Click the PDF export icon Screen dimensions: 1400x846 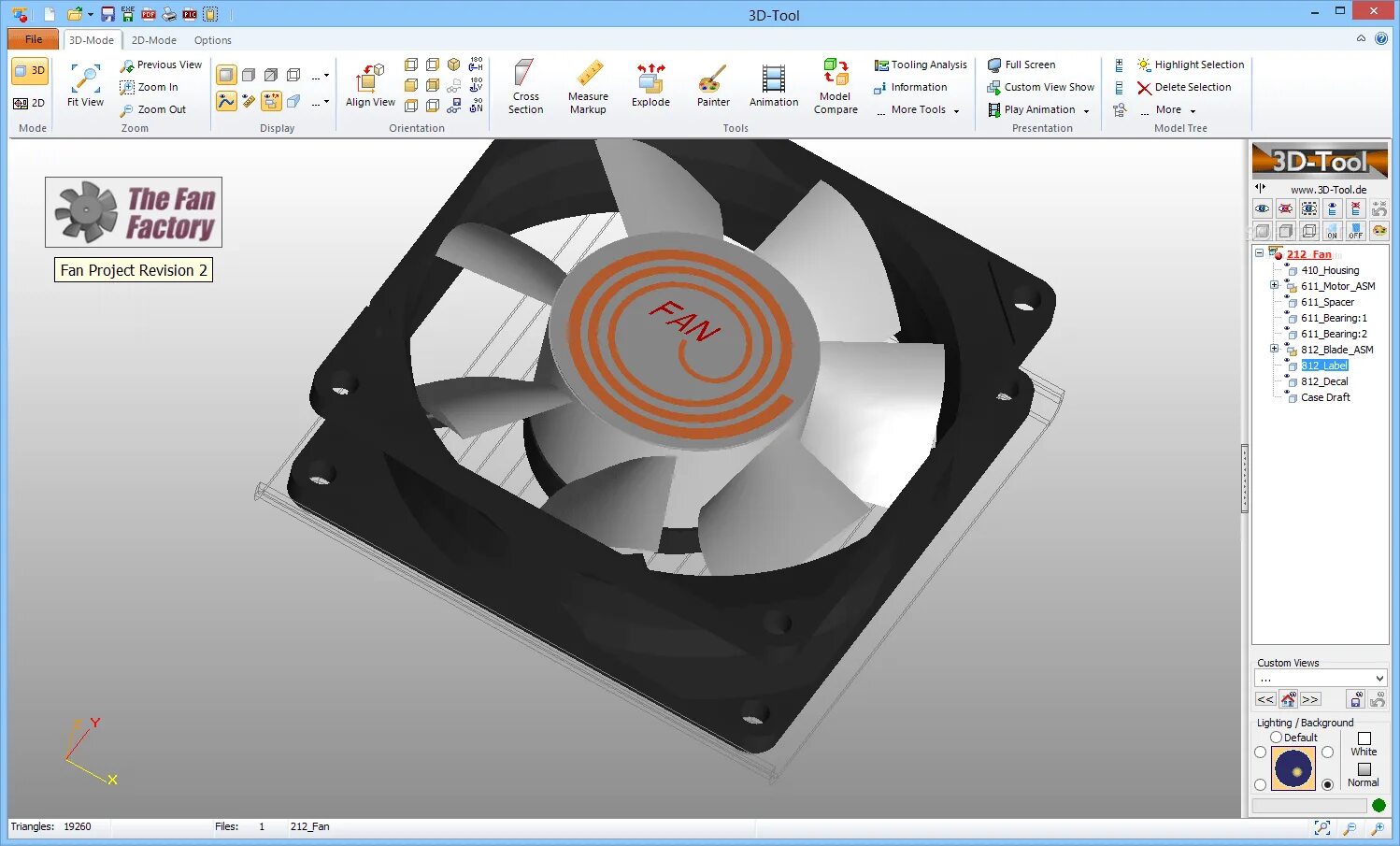pyautogui.click(x=149, y=14)
